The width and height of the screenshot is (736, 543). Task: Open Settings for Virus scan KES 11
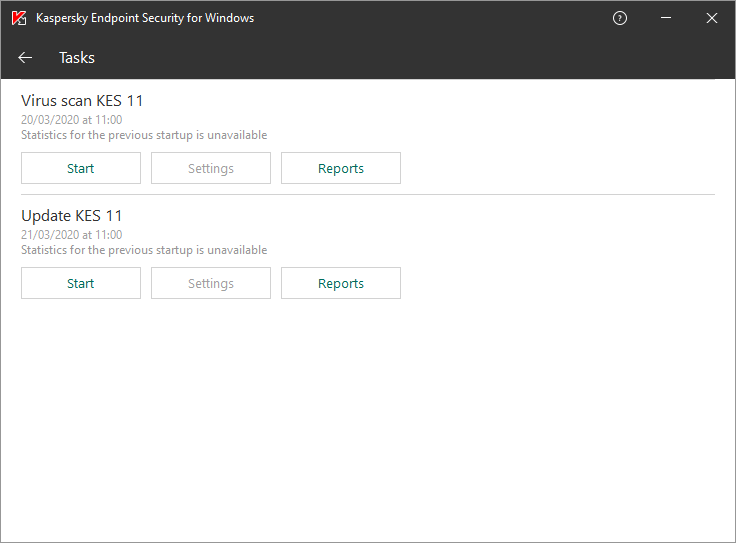coord(211,168)
